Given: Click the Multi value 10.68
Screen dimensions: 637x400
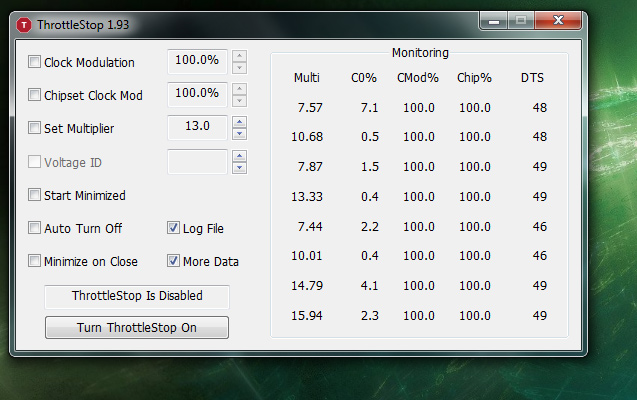Looking at the screenshot, I should (307, 137).
